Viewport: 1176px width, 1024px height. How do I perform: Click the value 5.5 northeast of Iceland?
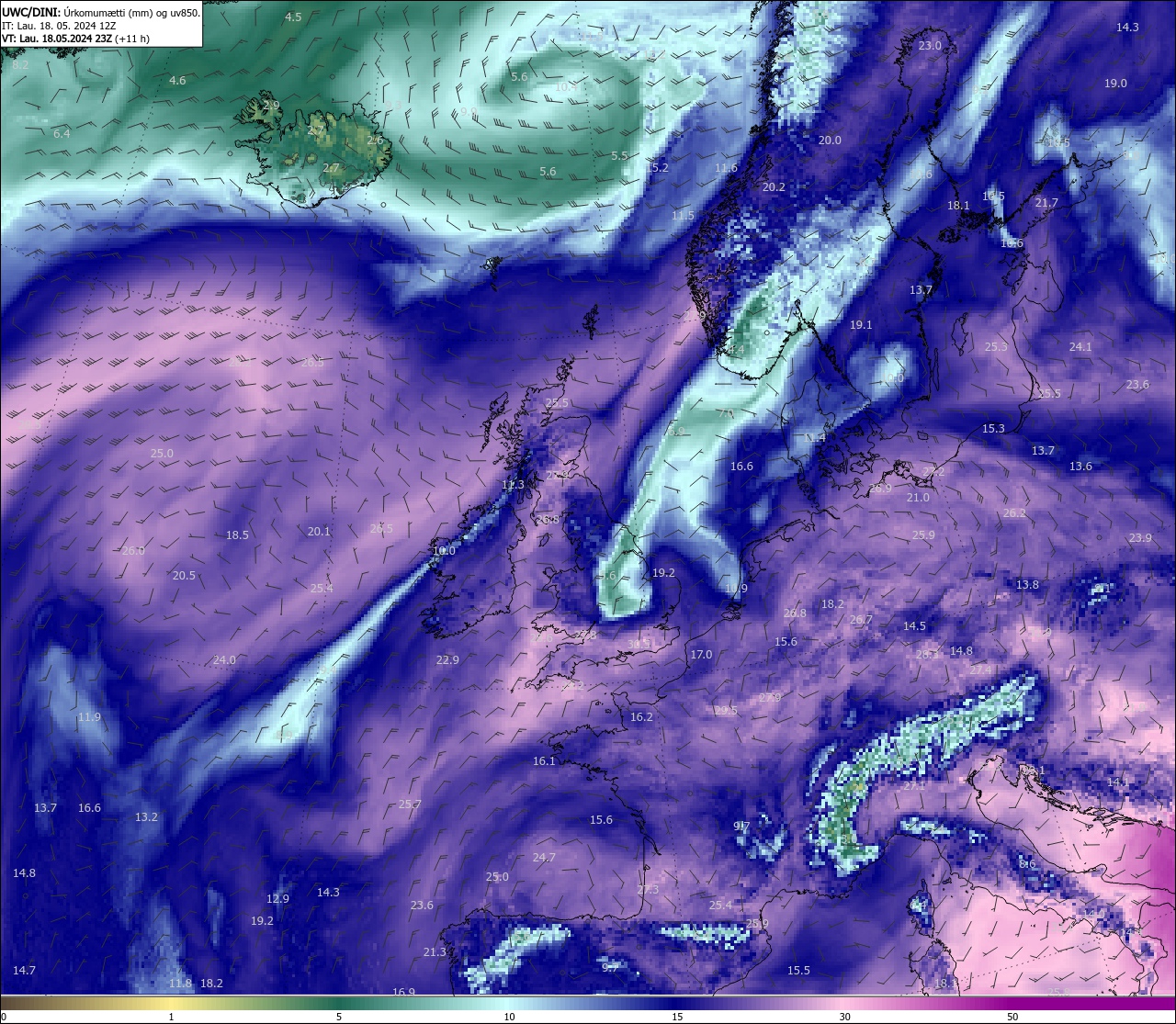point(619,156)
